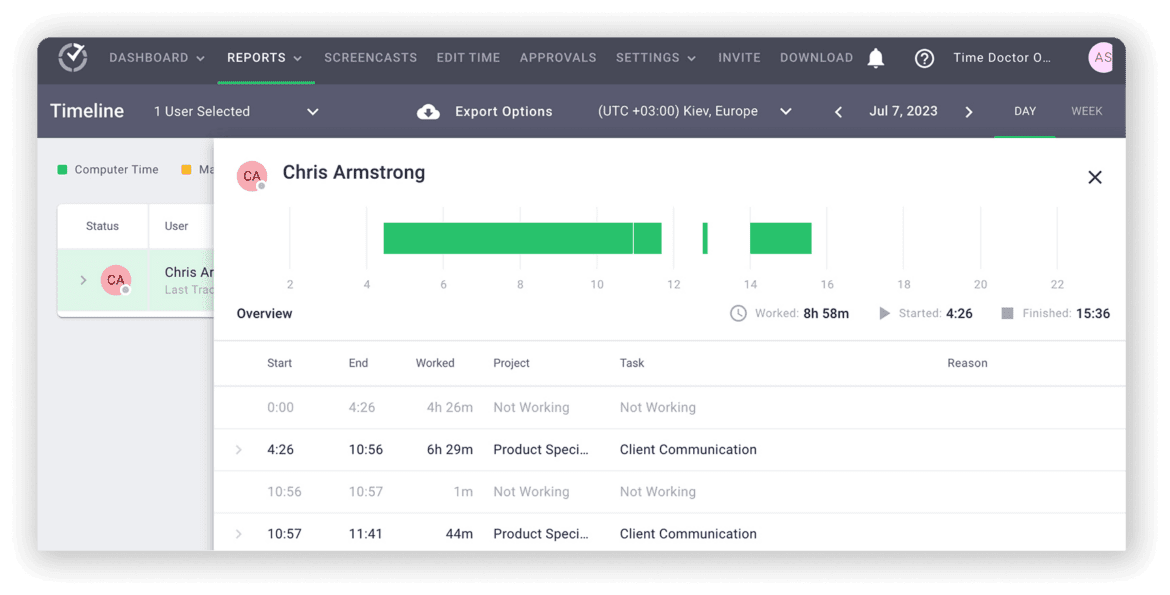The image size is (1170, 595).
Task: Click the Time Doctor logo icon
Action: coord(72,57)
